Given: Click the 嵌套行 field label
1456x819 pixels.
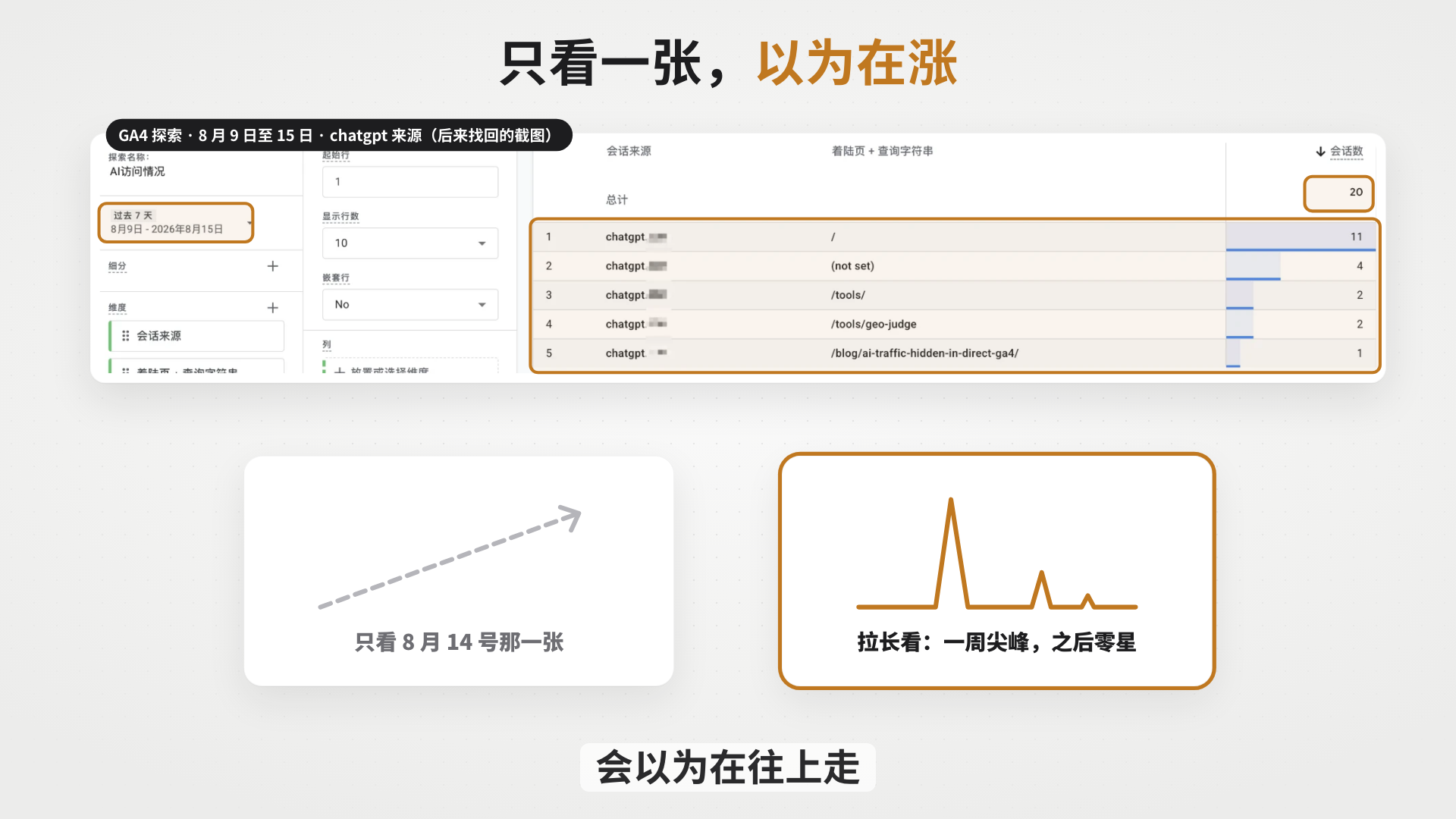Looking at the screenshot, I should coord(336,278).
